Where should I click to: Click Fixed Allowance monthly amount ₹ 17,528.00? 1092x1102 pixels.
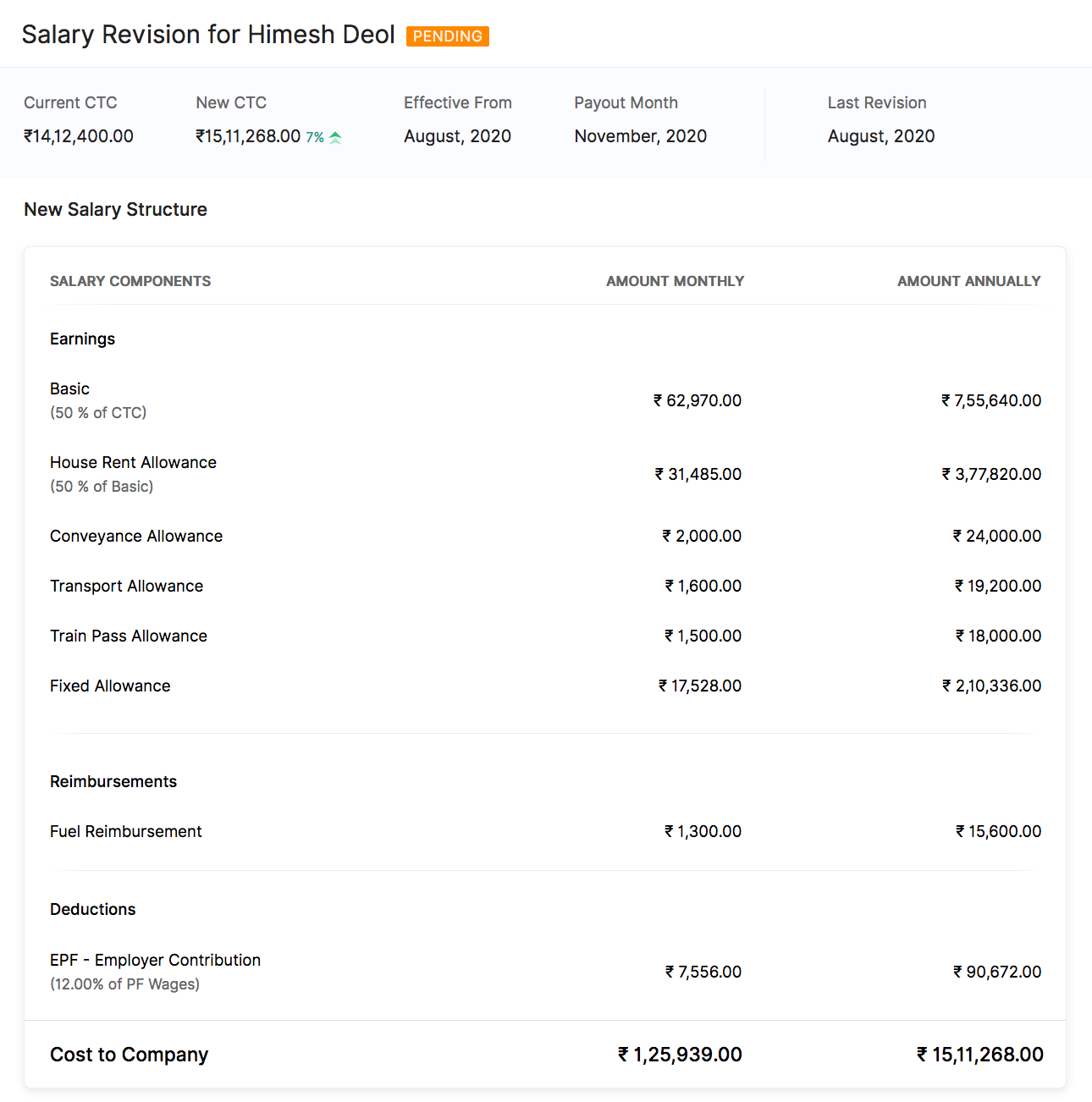pos(700,686)
